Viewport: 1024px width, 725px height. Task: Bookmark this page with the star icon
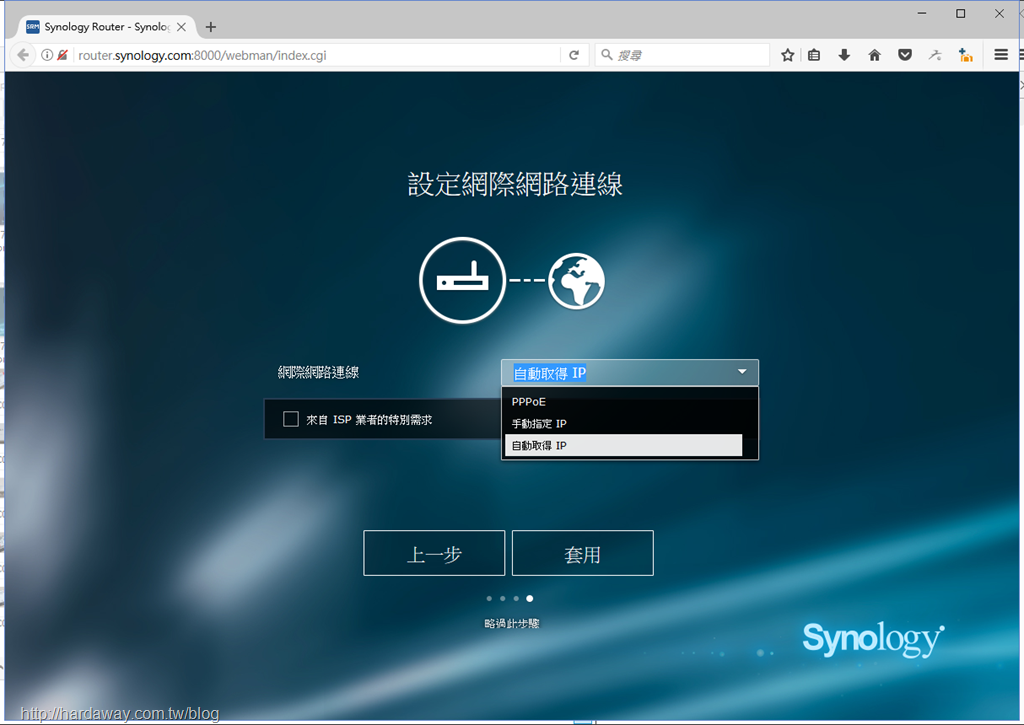[788, 55]
